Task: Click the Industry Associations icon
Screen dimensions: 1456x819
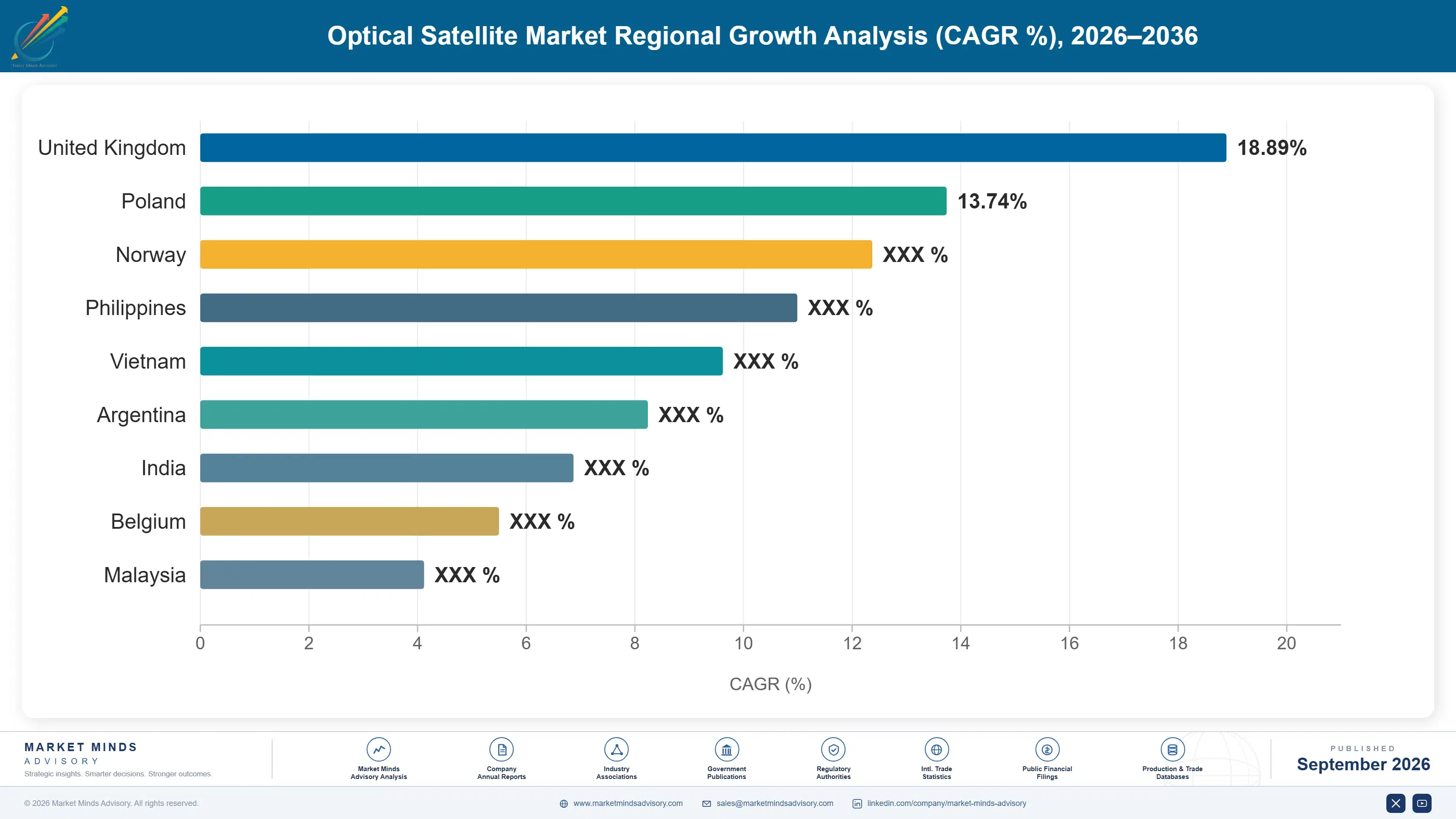Action: (x=616, y=749)
